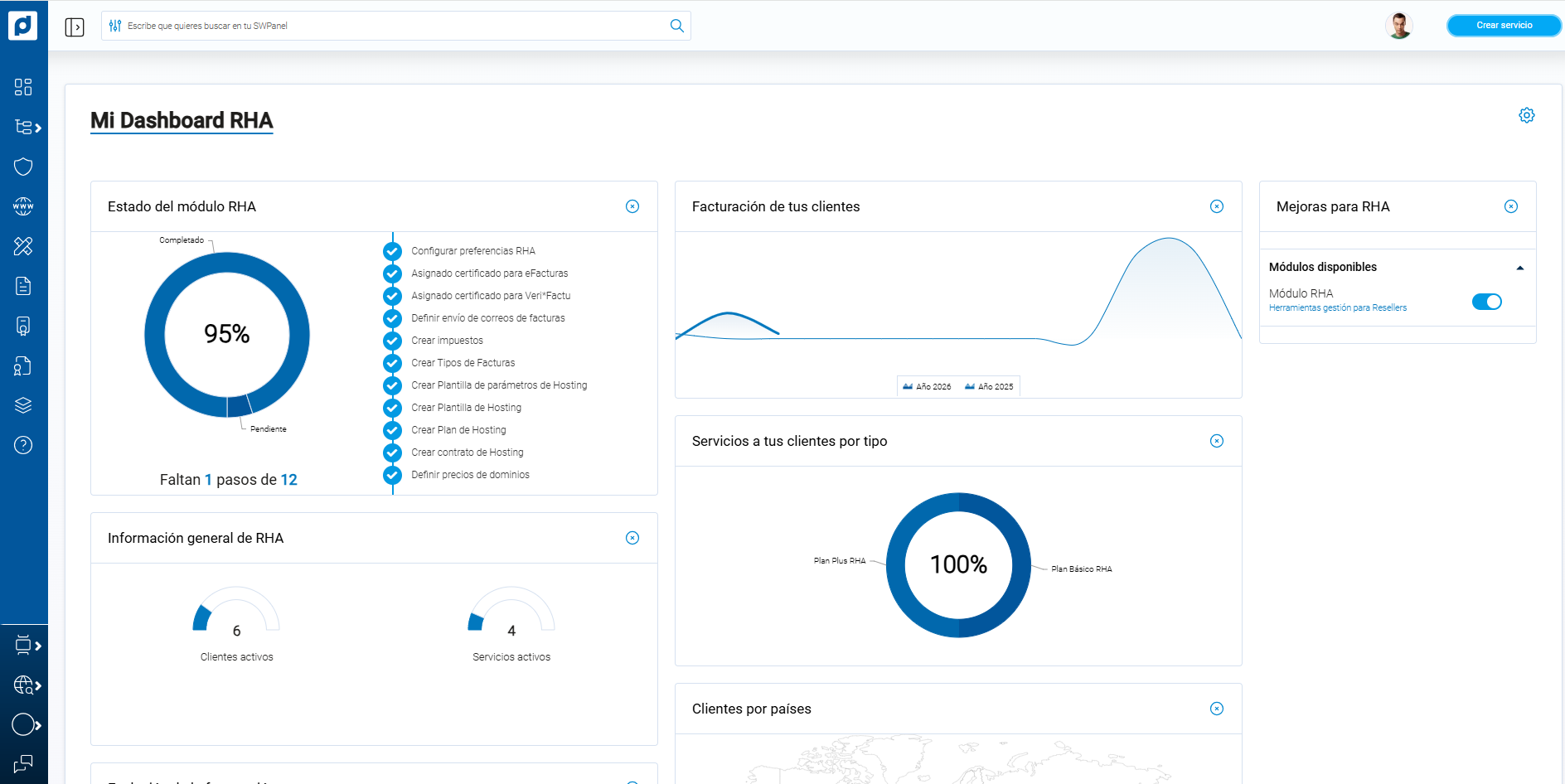Click the chat messages icon in sidebar
The image size is (1565, 784).
coord(23,763)
